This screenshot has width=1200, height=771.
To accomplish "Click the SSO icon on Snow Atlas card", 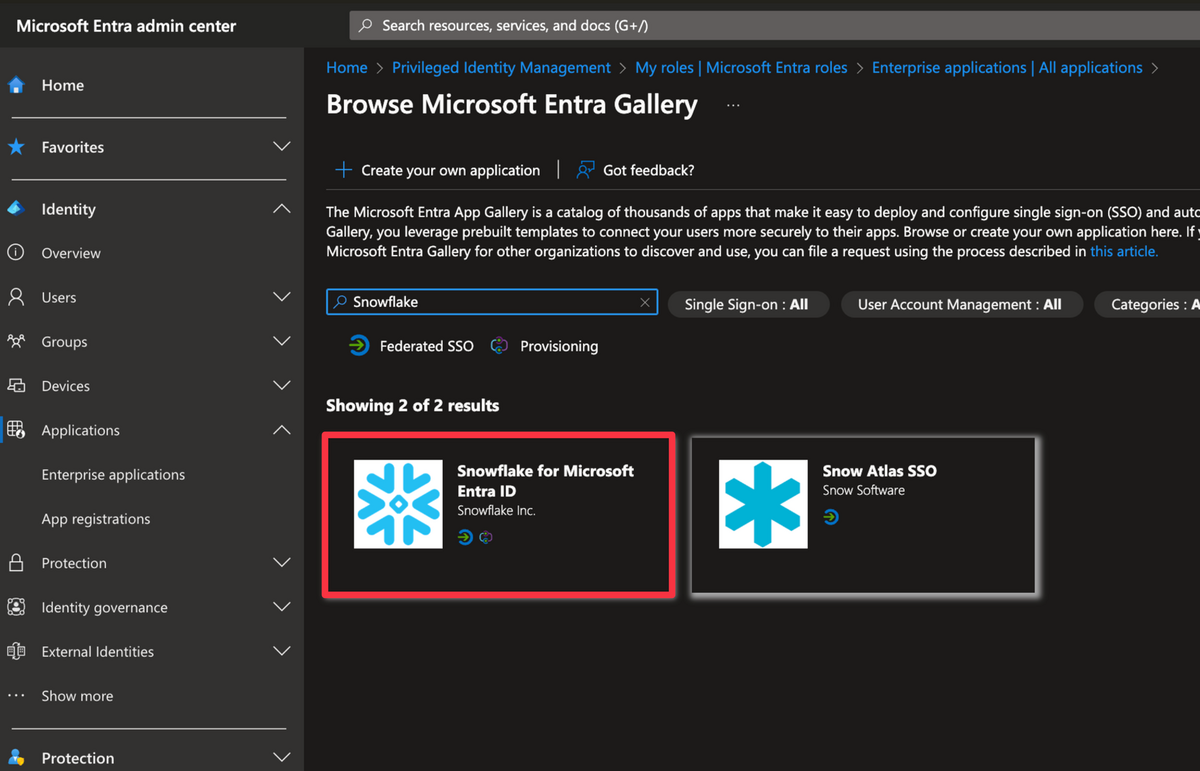I will click(x=831, y=517).
